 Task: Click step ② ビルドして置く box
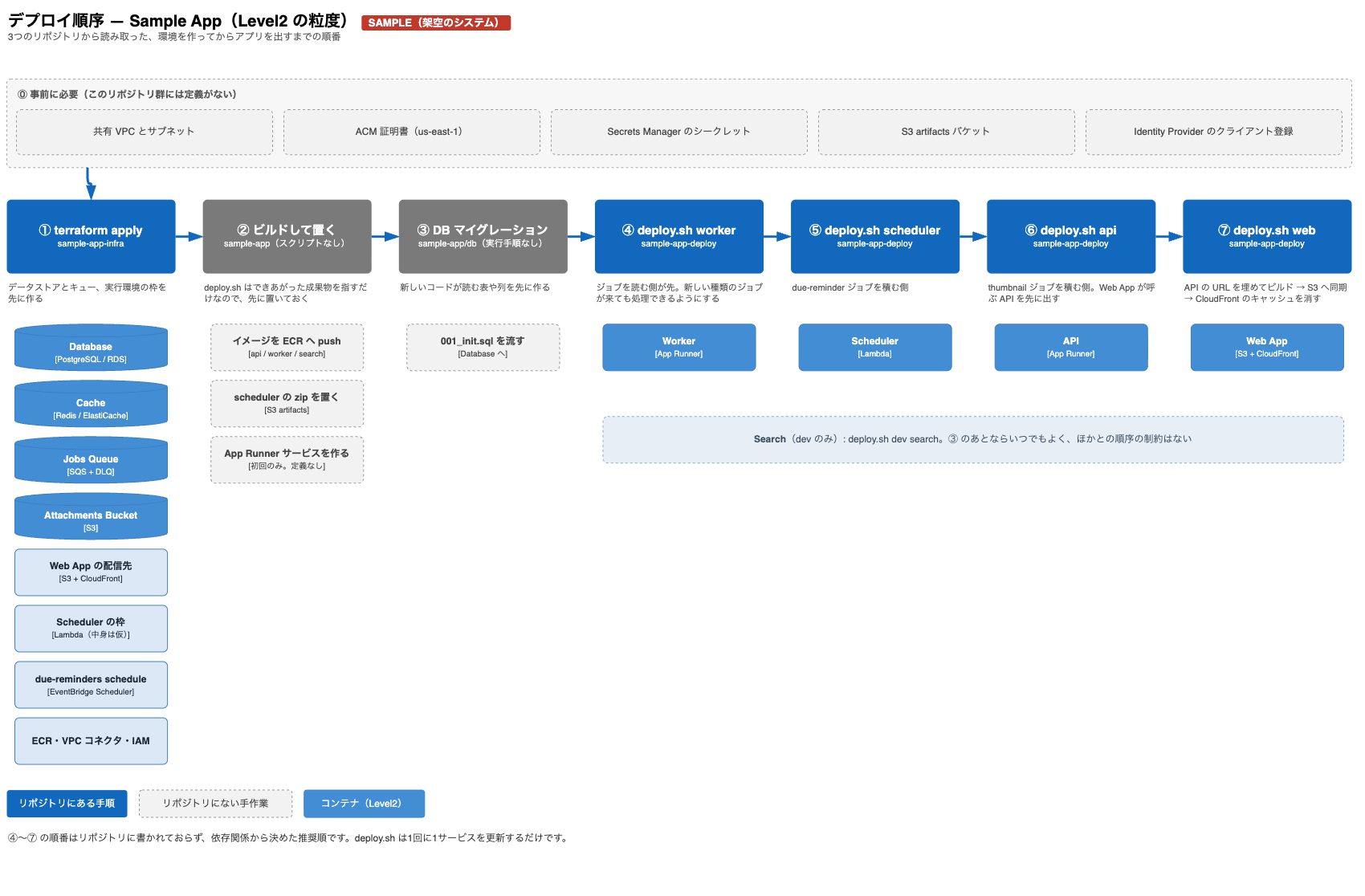[x=287, y=237]
